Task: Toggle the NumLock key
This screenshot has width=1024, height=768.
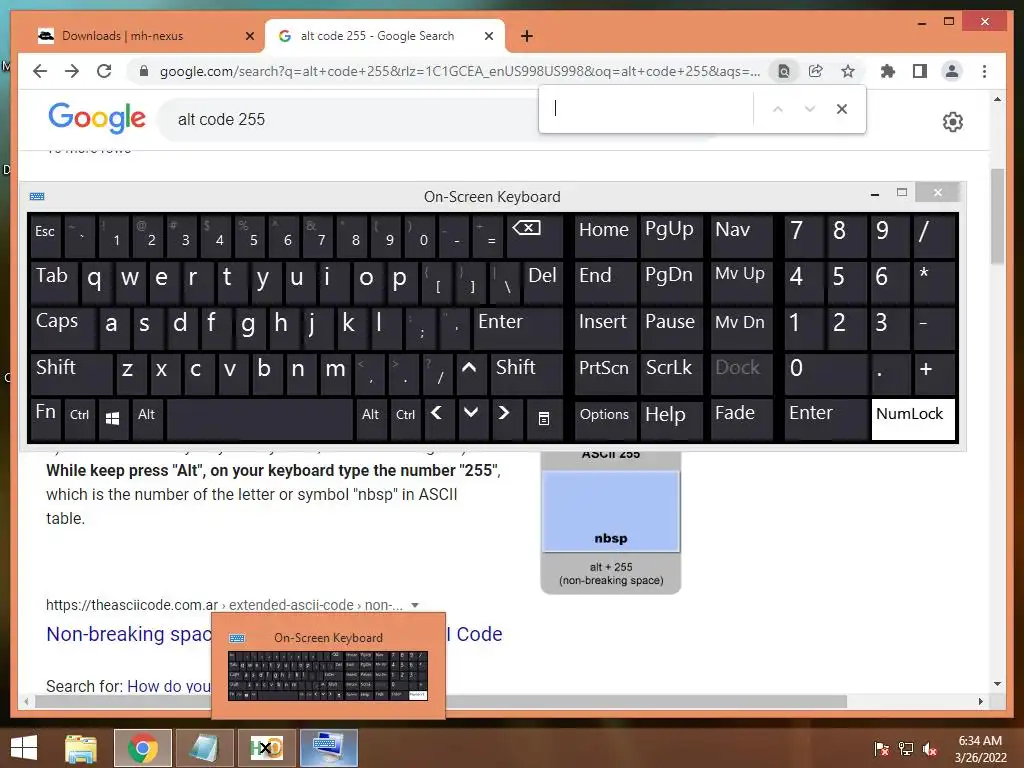Action: 913,419
